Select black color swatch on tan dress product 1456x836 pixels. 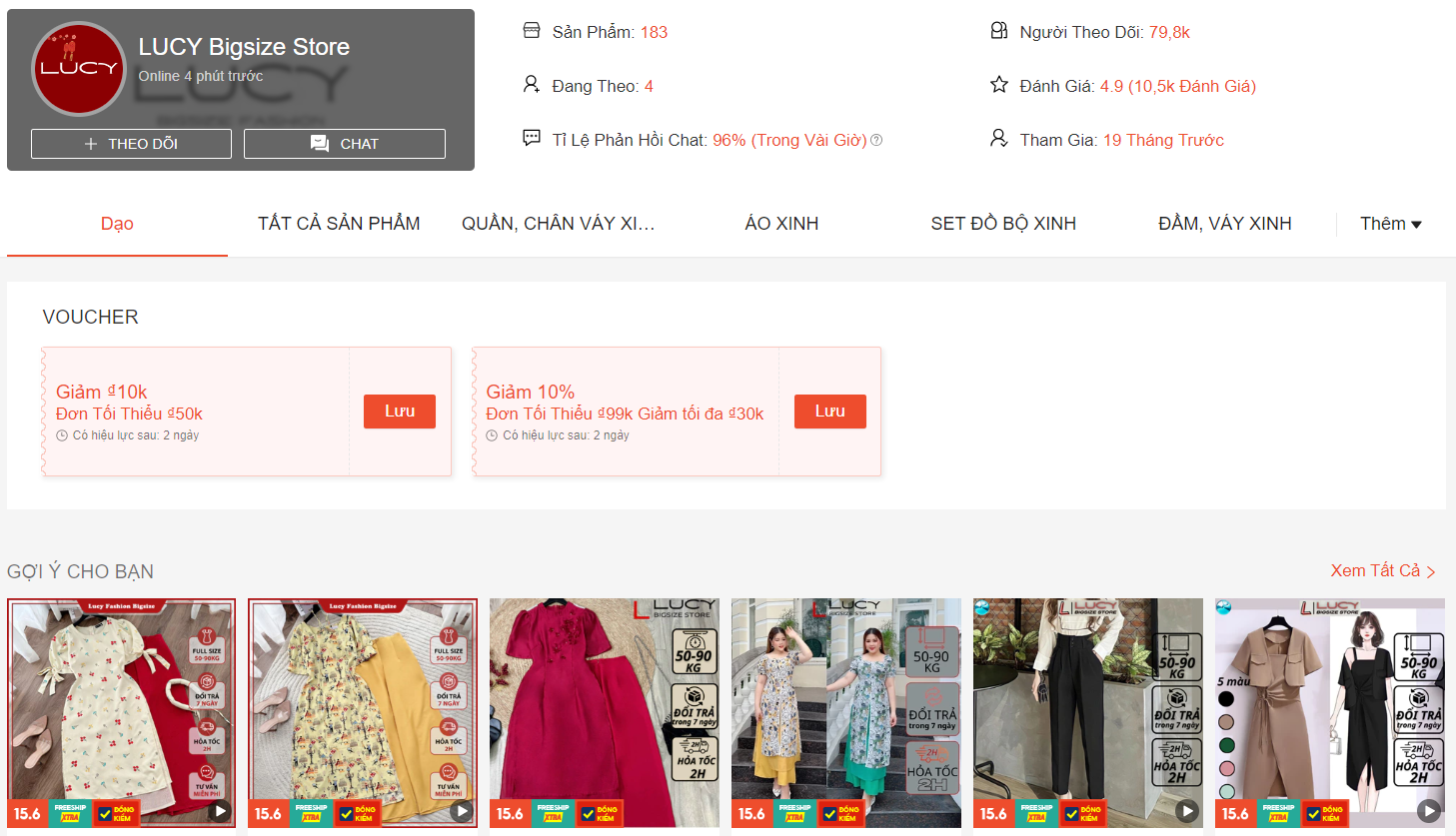click(1226, 699)
